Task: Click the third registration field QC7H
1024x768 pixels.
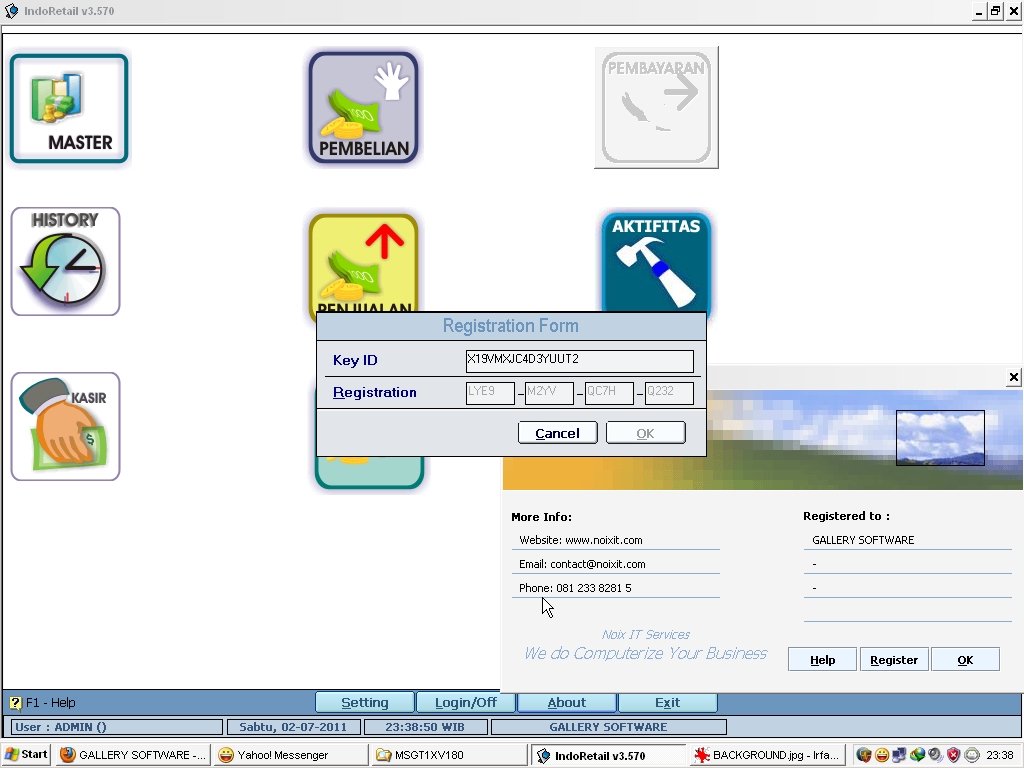Action: (x=609, y=393)
